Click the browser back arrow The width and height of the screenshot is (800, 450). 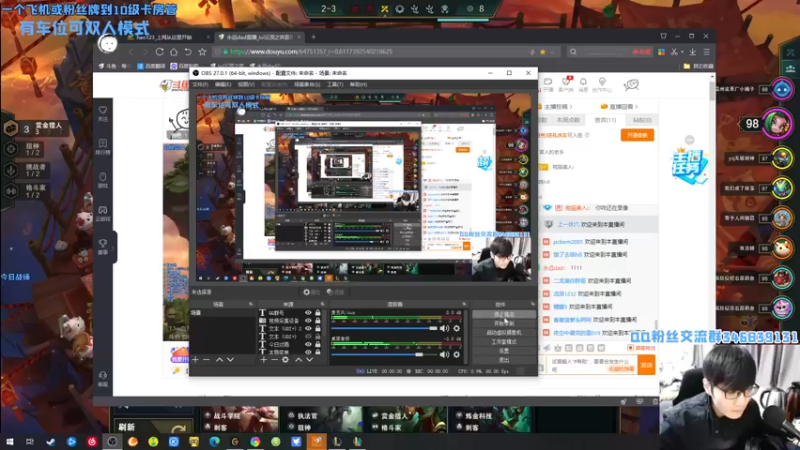pyautogui.click(x=132, y=52)
